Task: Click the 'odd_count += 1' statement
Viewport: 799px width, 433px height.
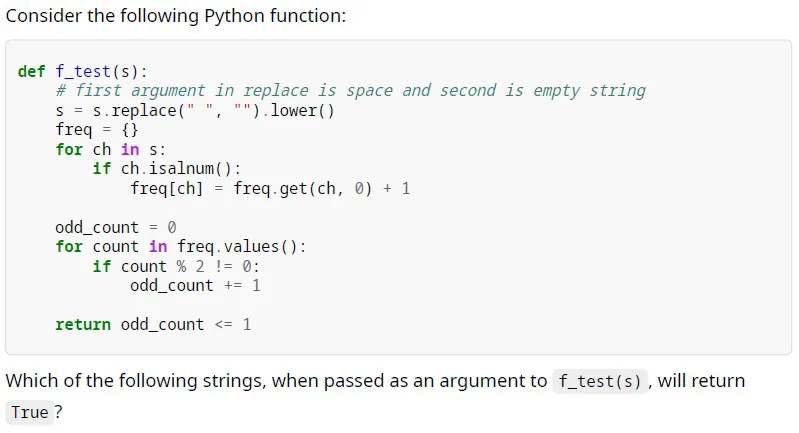Action: coord(195,285)
